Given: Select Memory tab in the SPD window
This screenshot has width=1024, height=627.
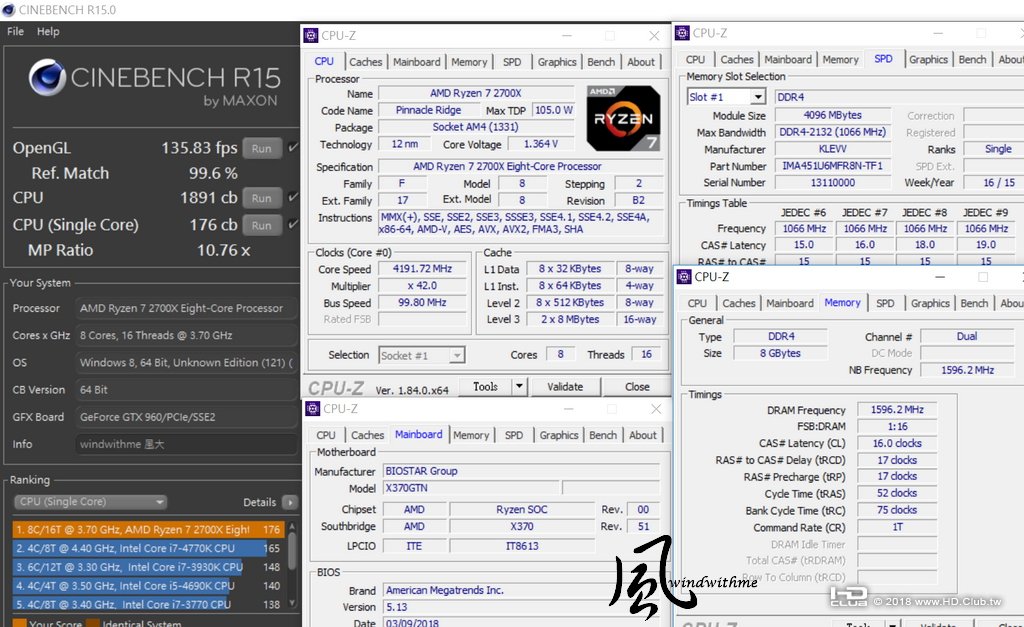Looking at the screenshot, I should pyautogui.click(x=840, y=59).
